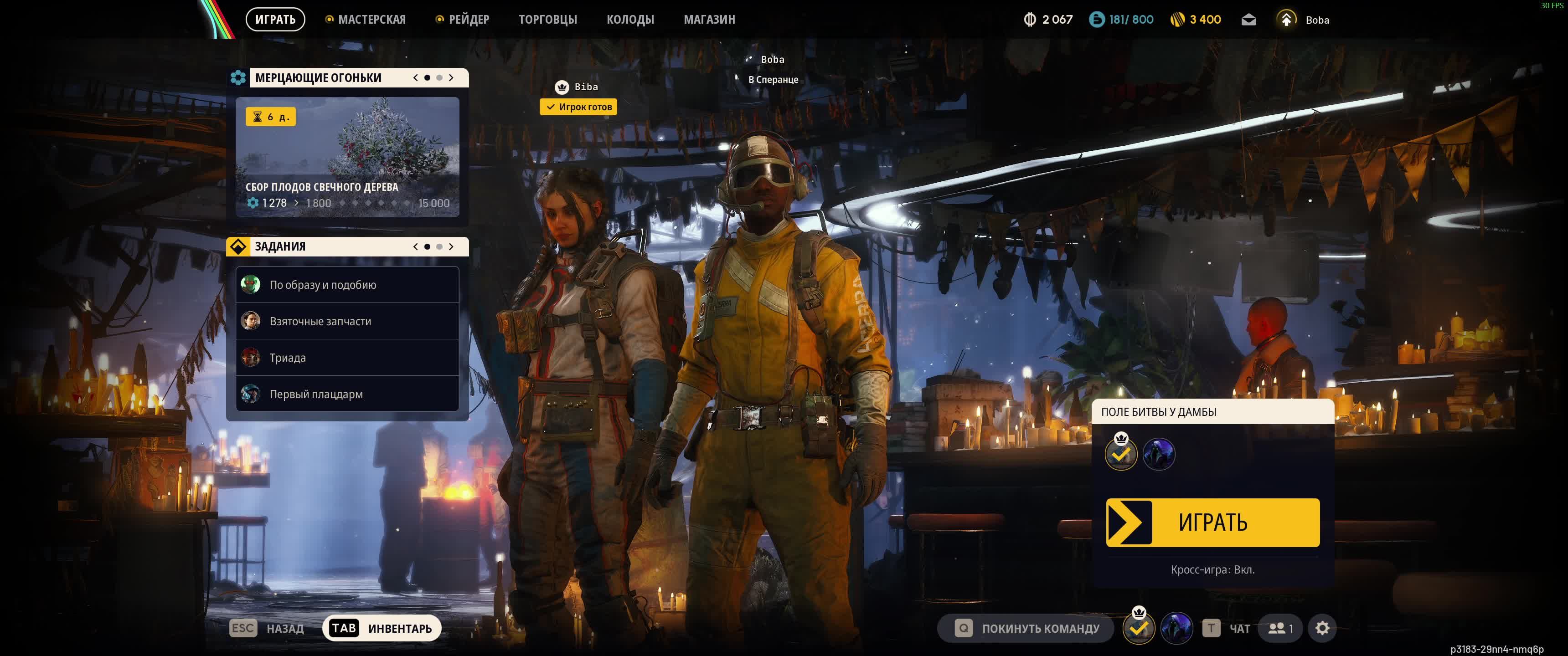The width and height of the screenshot is (1568, 656).
Task: Go to next page in Мерцающие огоньки carousel
Action: pos(451,77)
